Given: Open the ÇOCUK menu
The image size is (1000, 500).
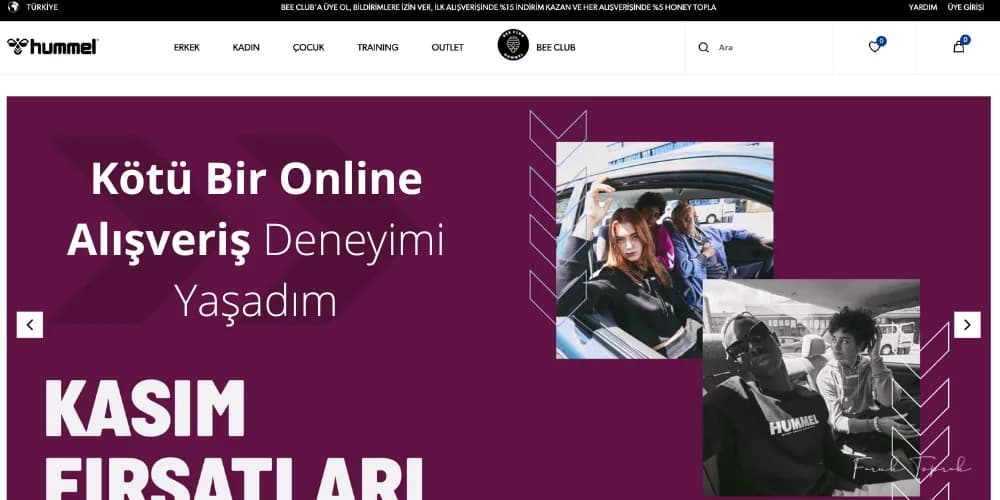Looking at the screenshot, I should 309,47.
